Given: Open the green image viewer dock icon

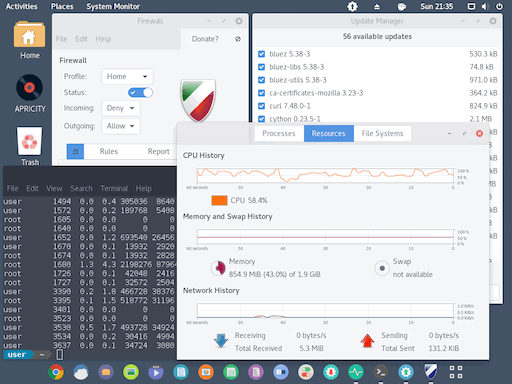Looking at the screenshot, I should point(131,372).
